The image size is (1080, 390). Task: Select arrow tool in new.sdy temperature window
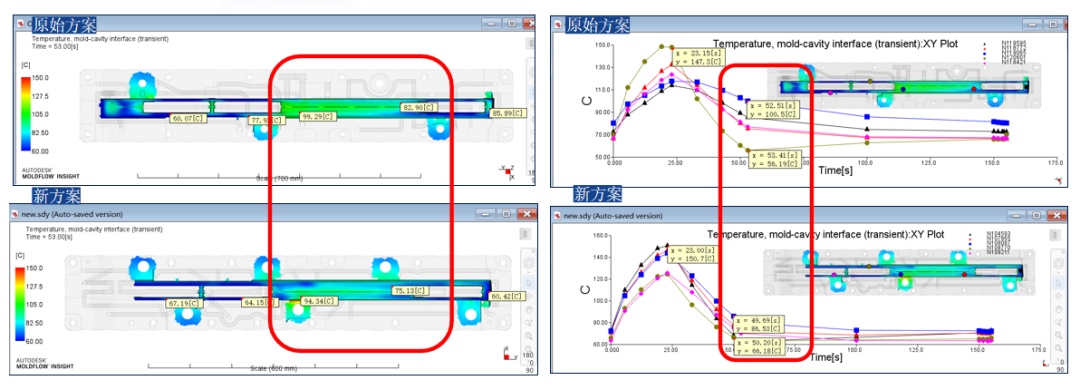pyautogui.click(x=528, y=283)
